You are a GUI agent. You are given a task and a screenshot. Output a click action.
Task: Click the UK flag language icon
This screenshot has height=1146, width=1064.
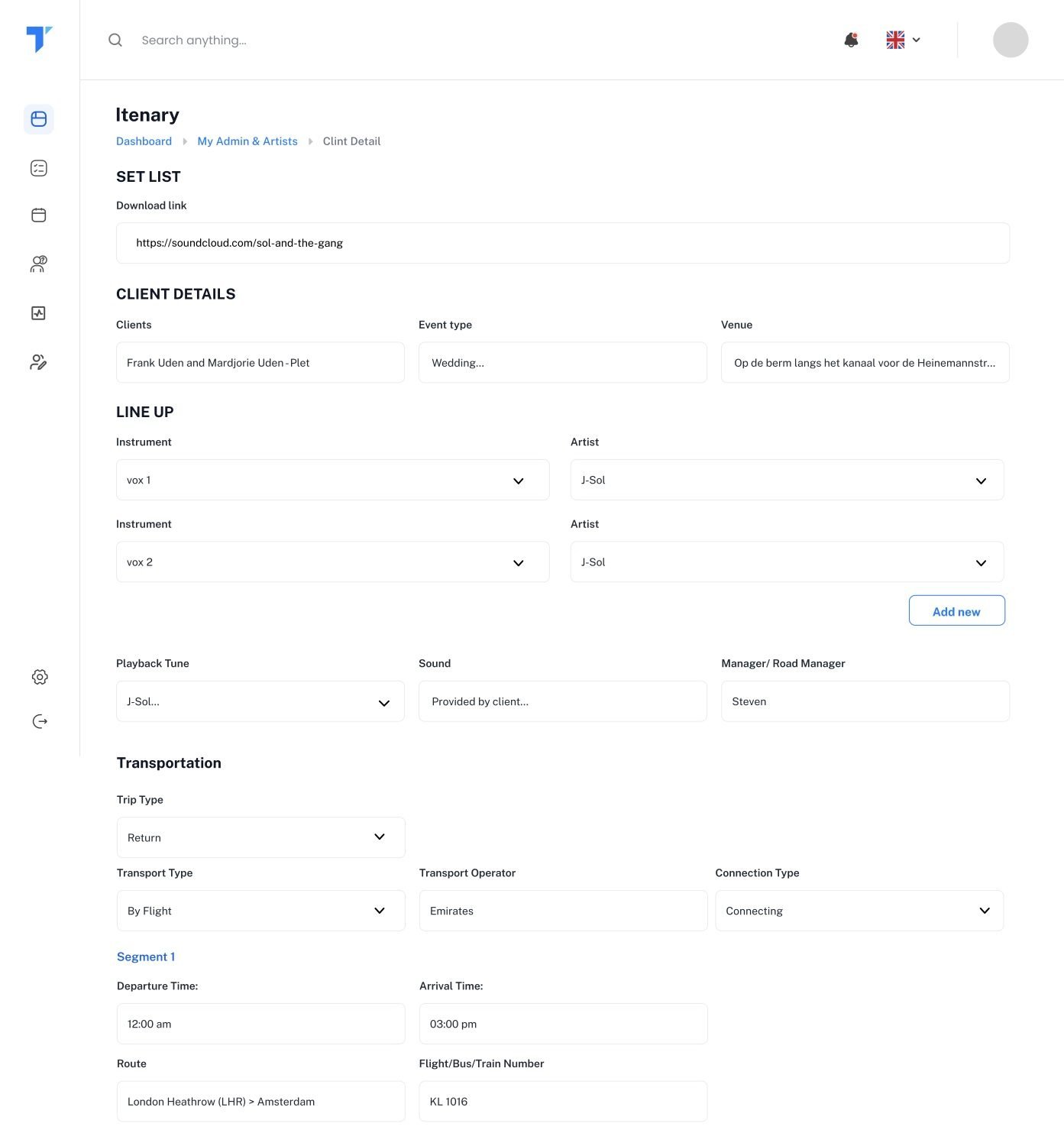click(895, 40)
